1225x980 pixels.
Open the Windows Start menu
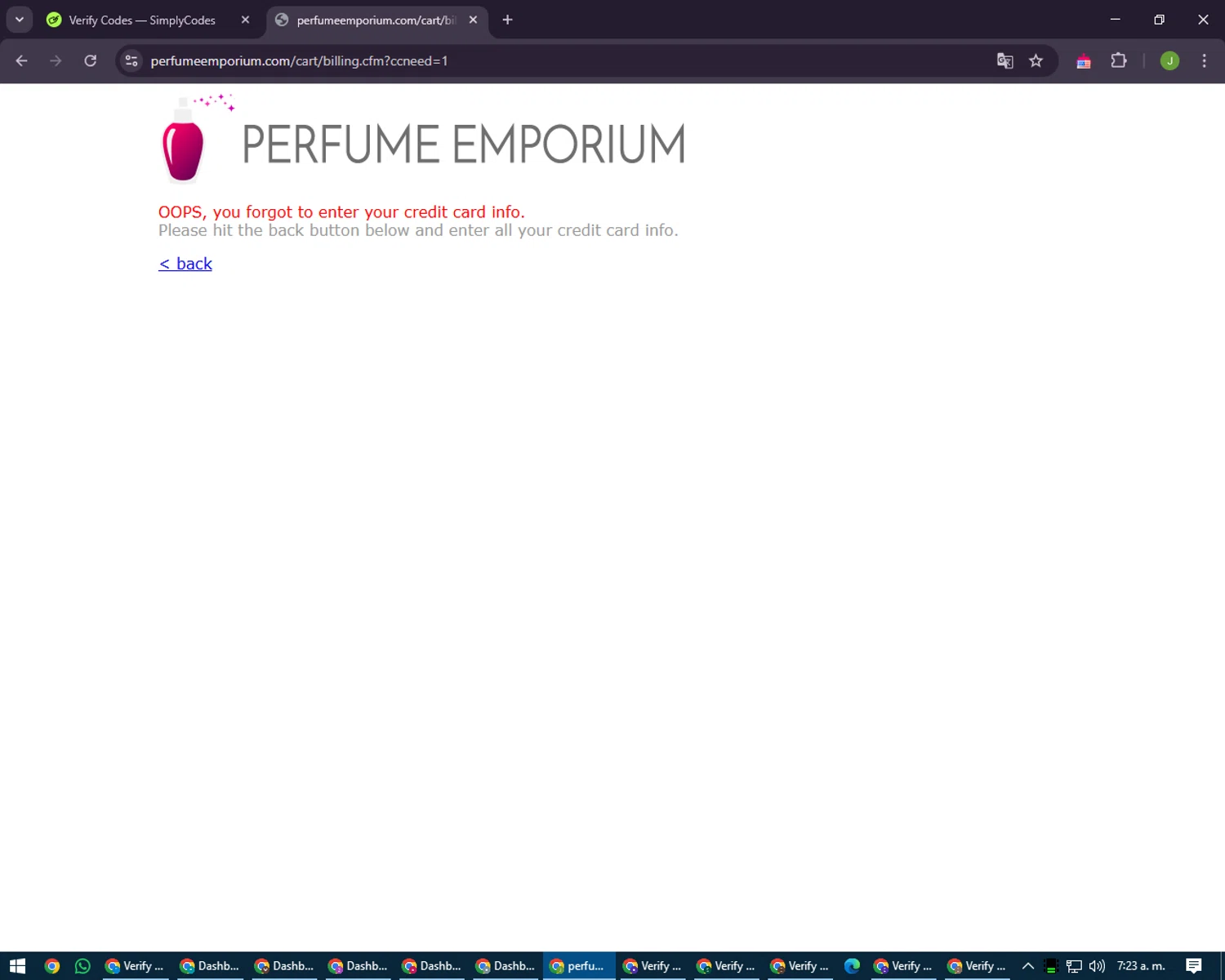click(x=17, y=966)
